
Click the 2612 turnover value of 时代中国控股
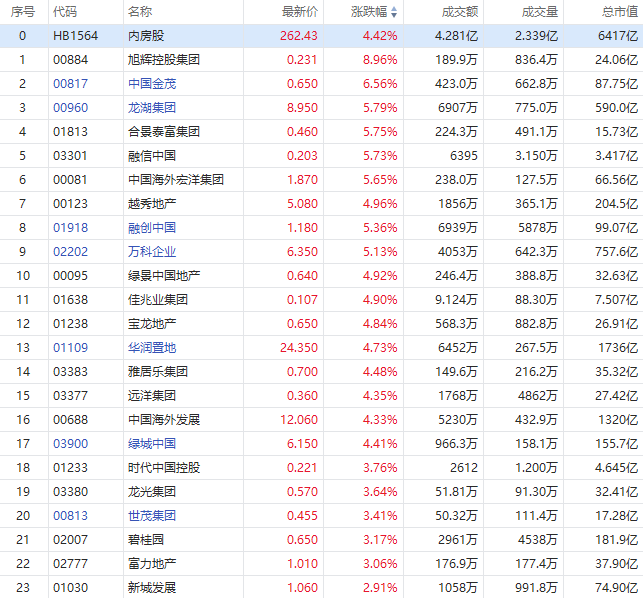point(464,468)
